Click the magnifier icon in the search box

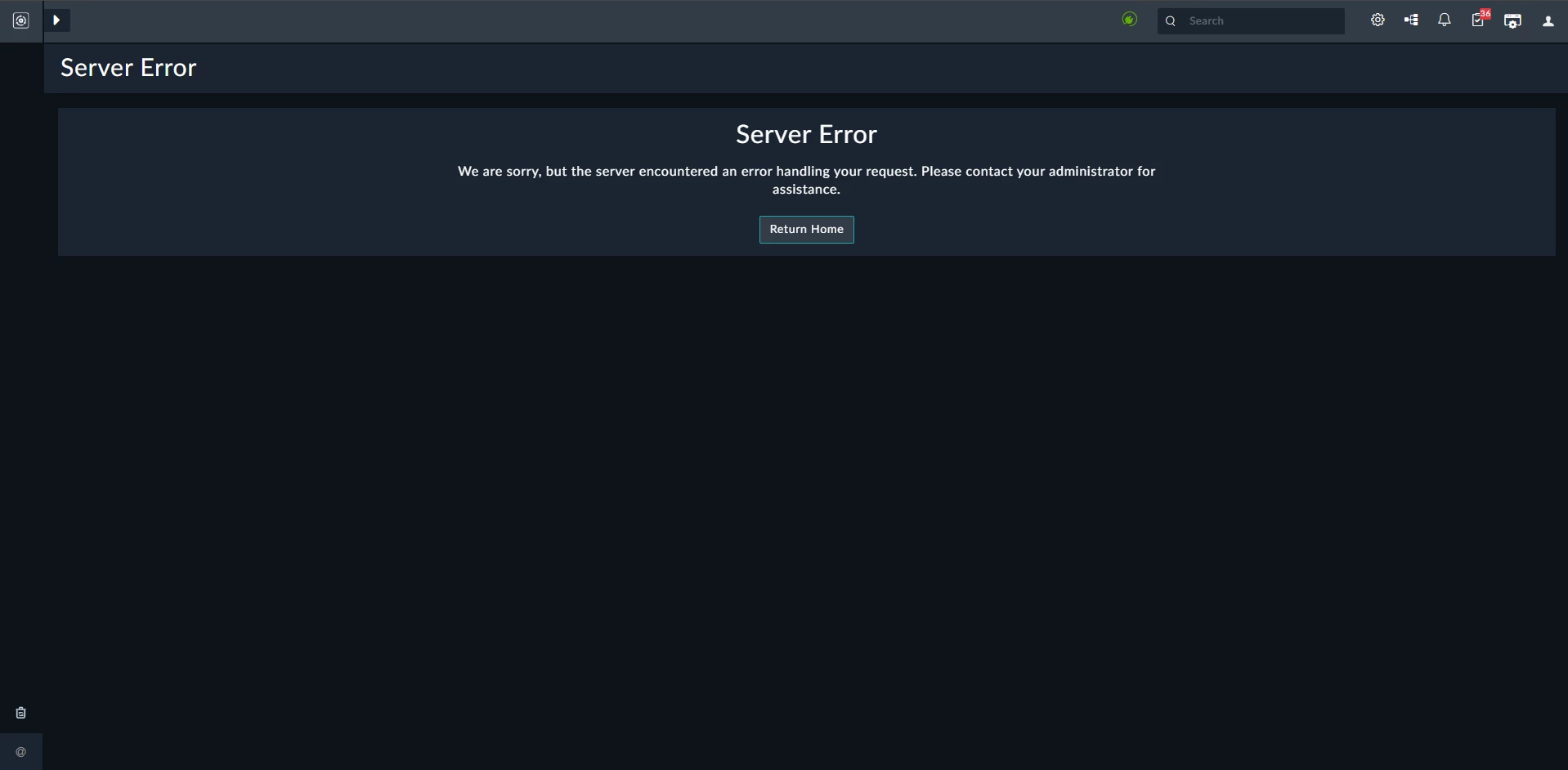(x=1171, y=21)
